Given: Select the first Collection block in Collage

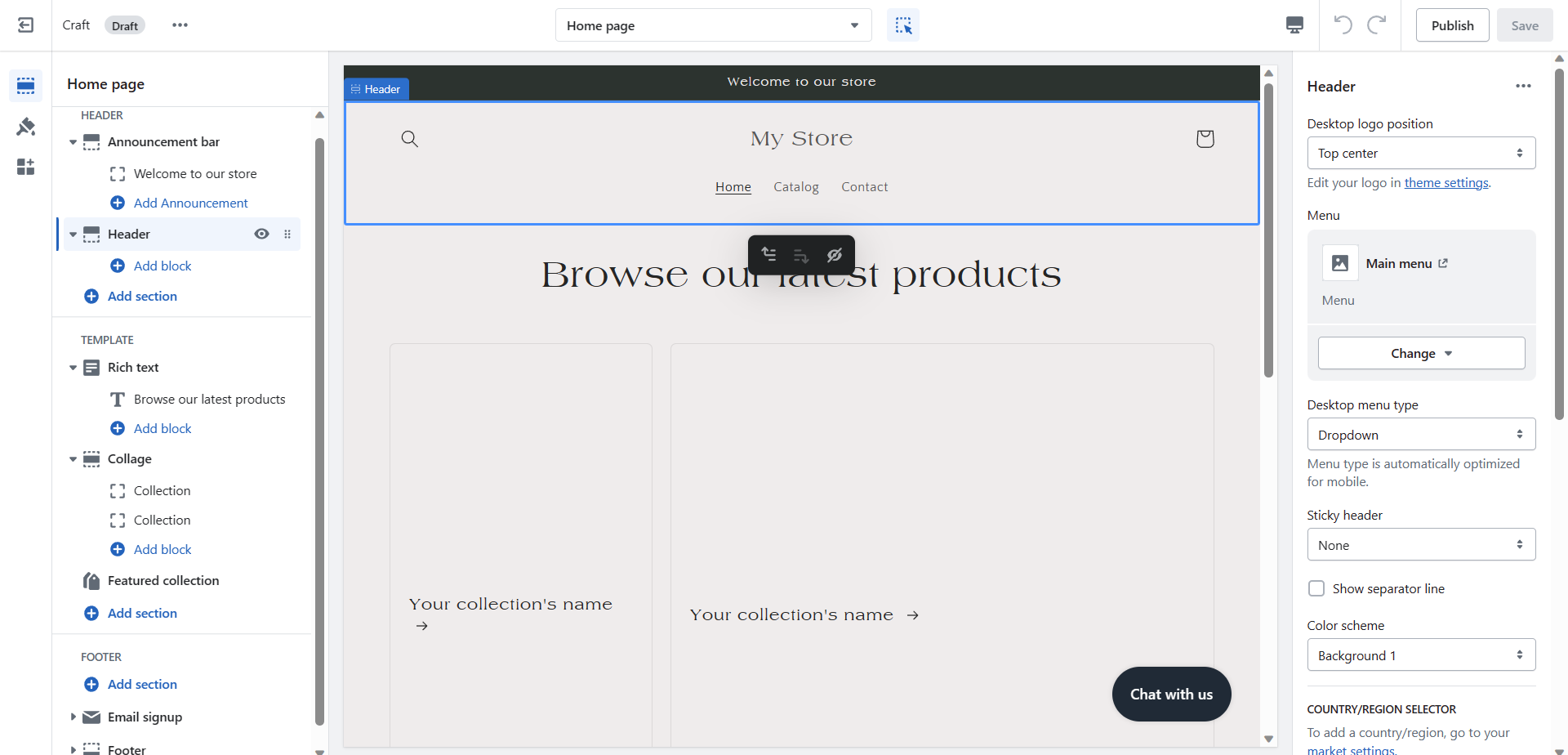Looking at the screenshot, I should click(x=162, y=490).
